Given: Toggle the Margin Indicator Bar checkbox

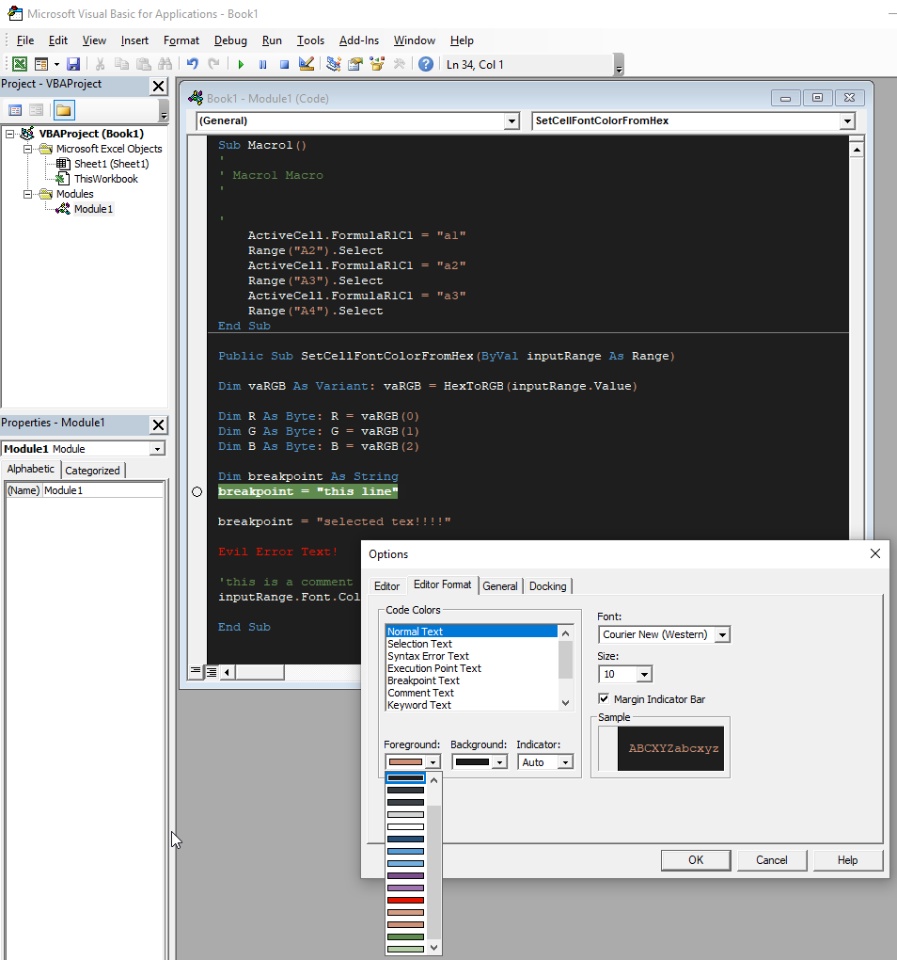Looking at the screenshot, I should click(x=604, y=699).
